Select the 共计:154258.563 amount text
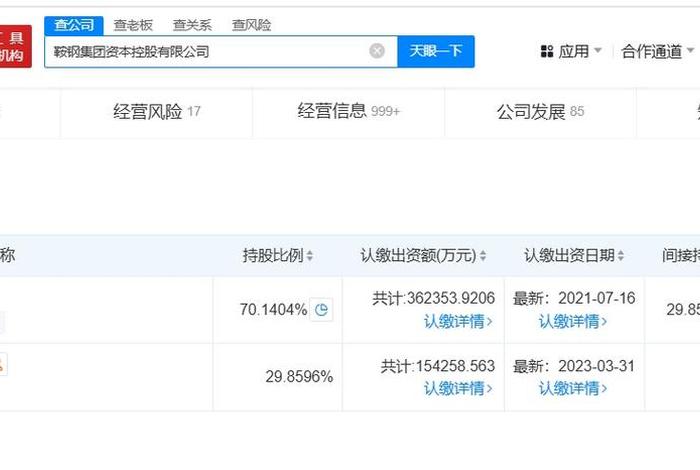This screenshot has height=470, width=700. (438, 366)
